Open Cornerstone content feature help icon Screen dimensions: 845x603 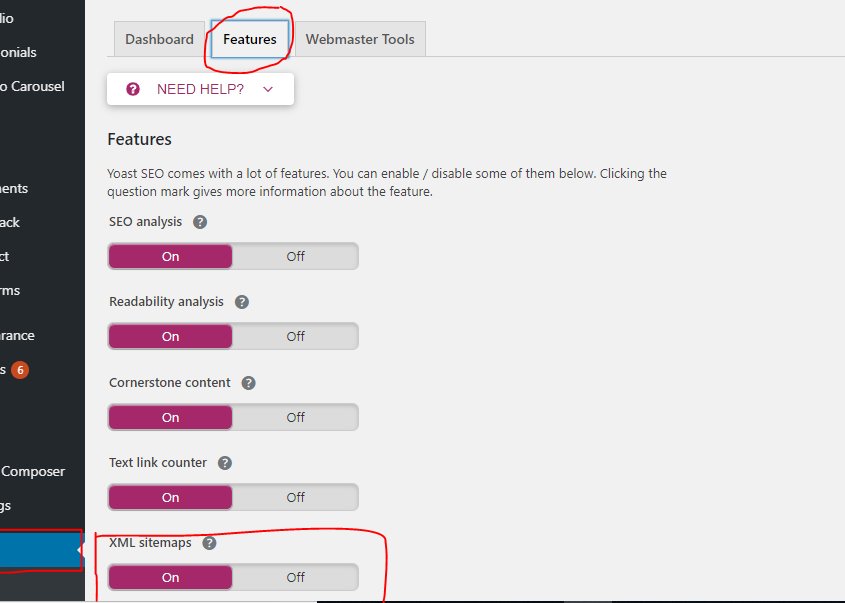tap(248, 382)
